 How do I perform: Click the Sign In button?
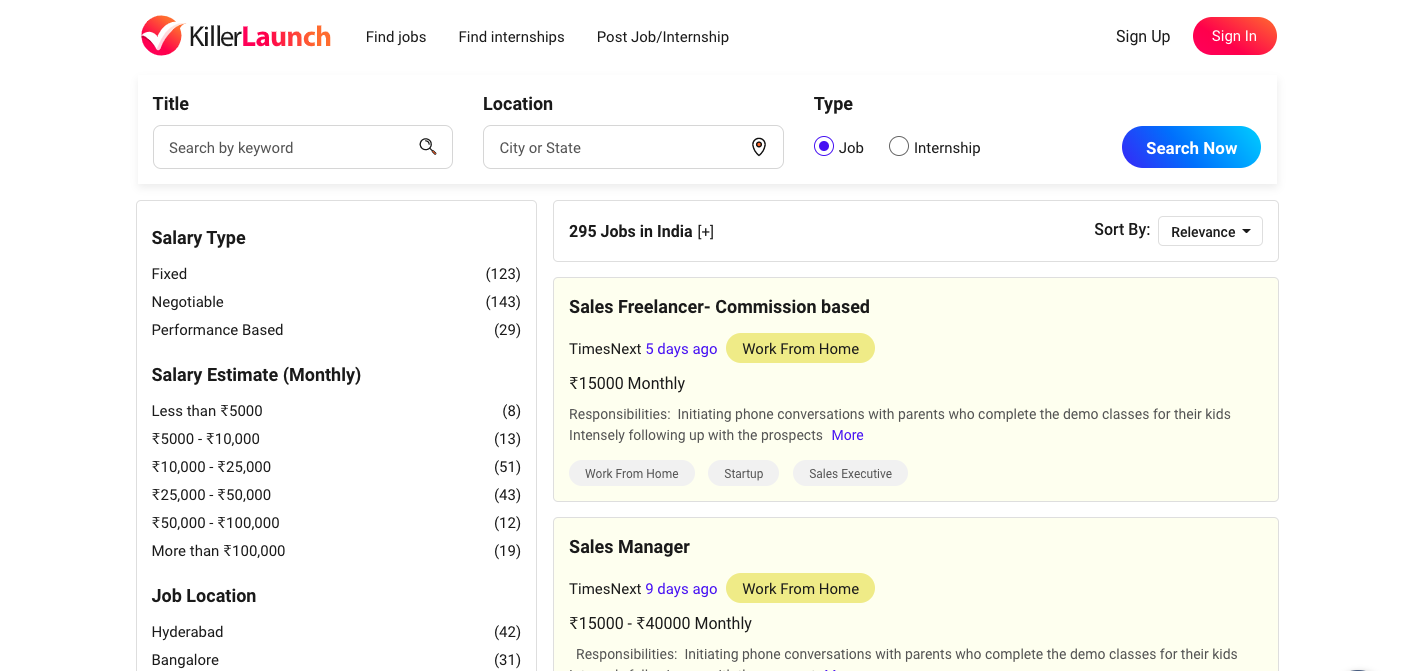pyautogui.click(x=1234, y=36)
